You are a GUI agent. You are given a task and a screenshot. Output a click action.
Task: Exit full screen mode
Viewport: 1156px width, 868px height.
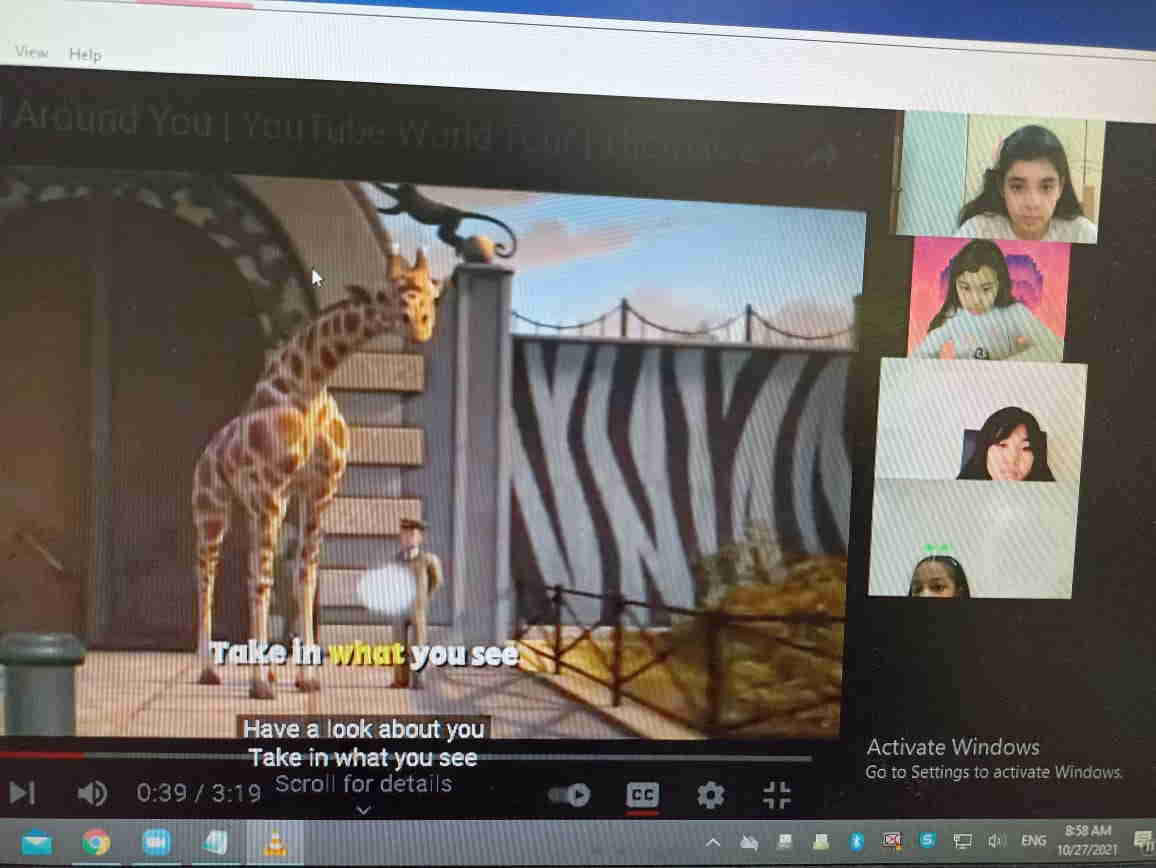pyautogui.click(x=777, y=796)
